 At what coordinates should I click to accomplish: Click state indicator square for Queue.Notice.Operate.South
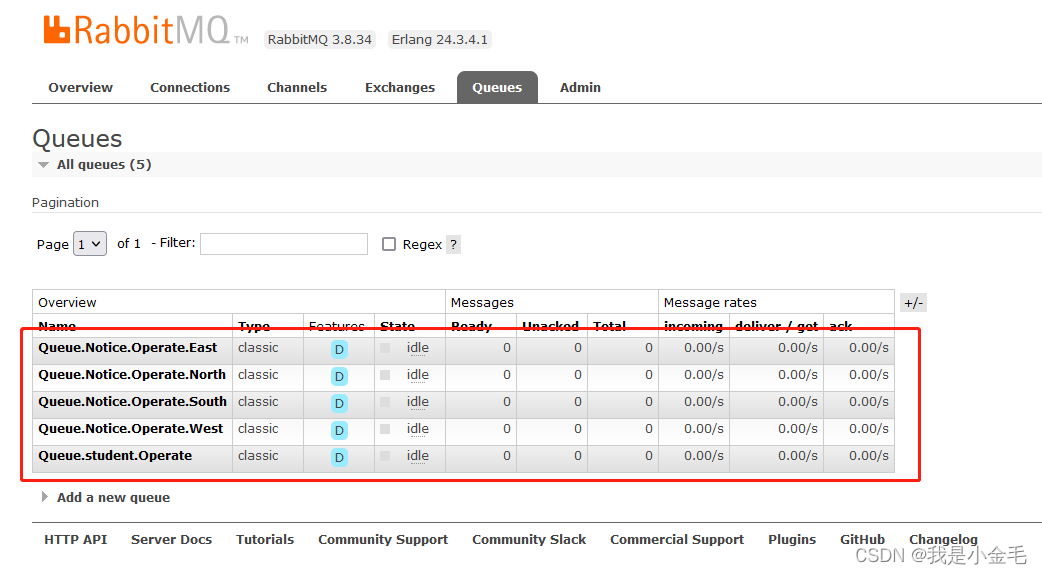[385, 402]
